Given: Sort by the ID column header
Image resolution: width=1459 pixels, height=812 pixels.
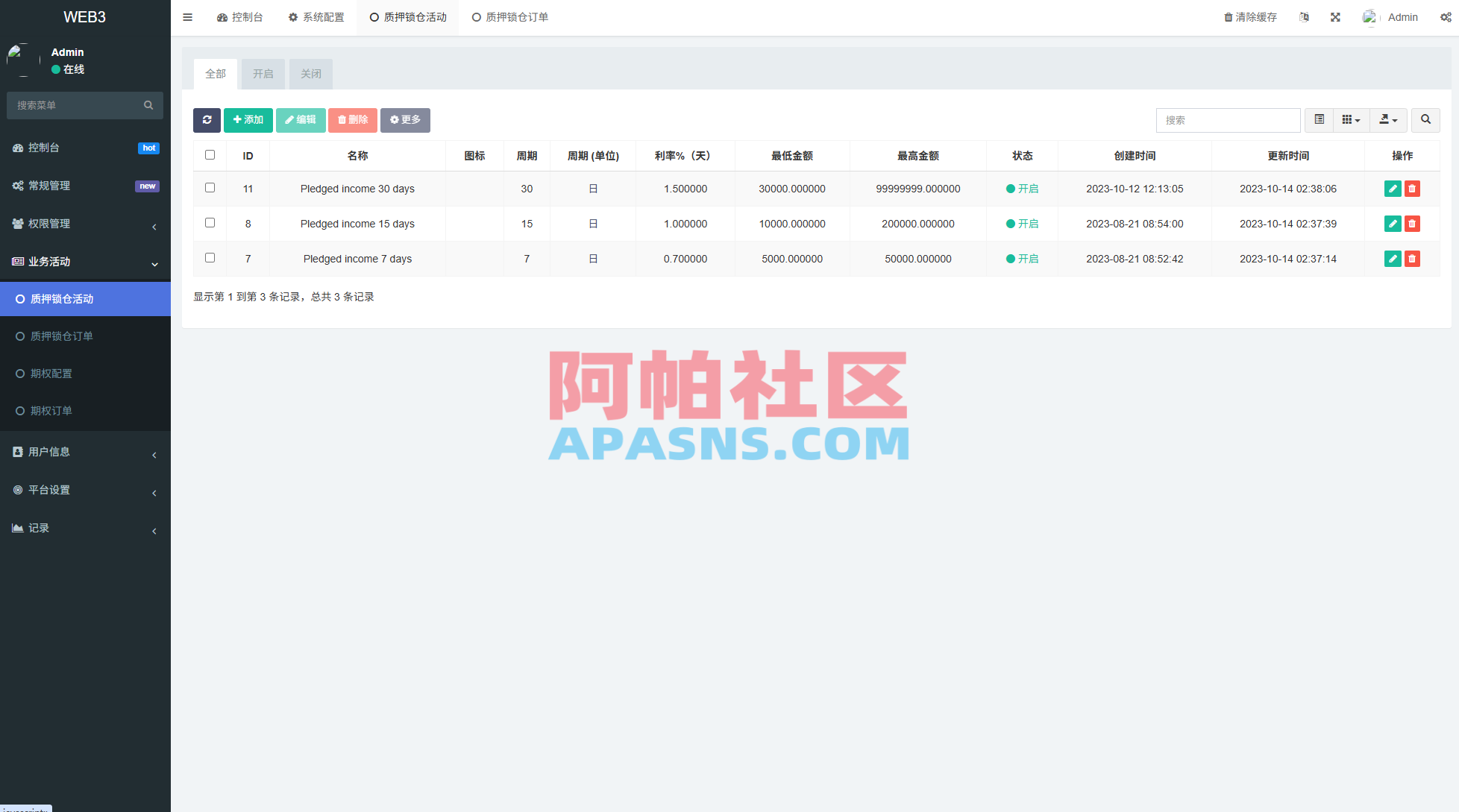Looking at the screenshot, I should click(248, 156).
